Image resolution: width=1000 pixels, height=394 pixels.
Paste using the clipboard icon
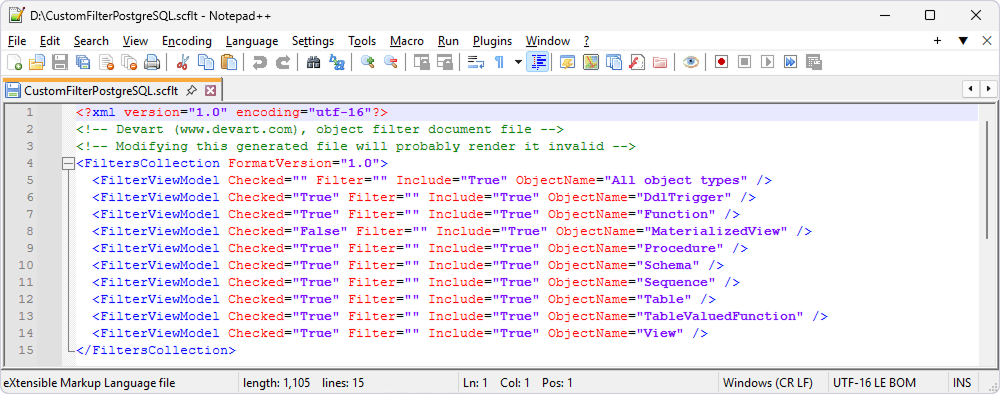pos(228,62)
